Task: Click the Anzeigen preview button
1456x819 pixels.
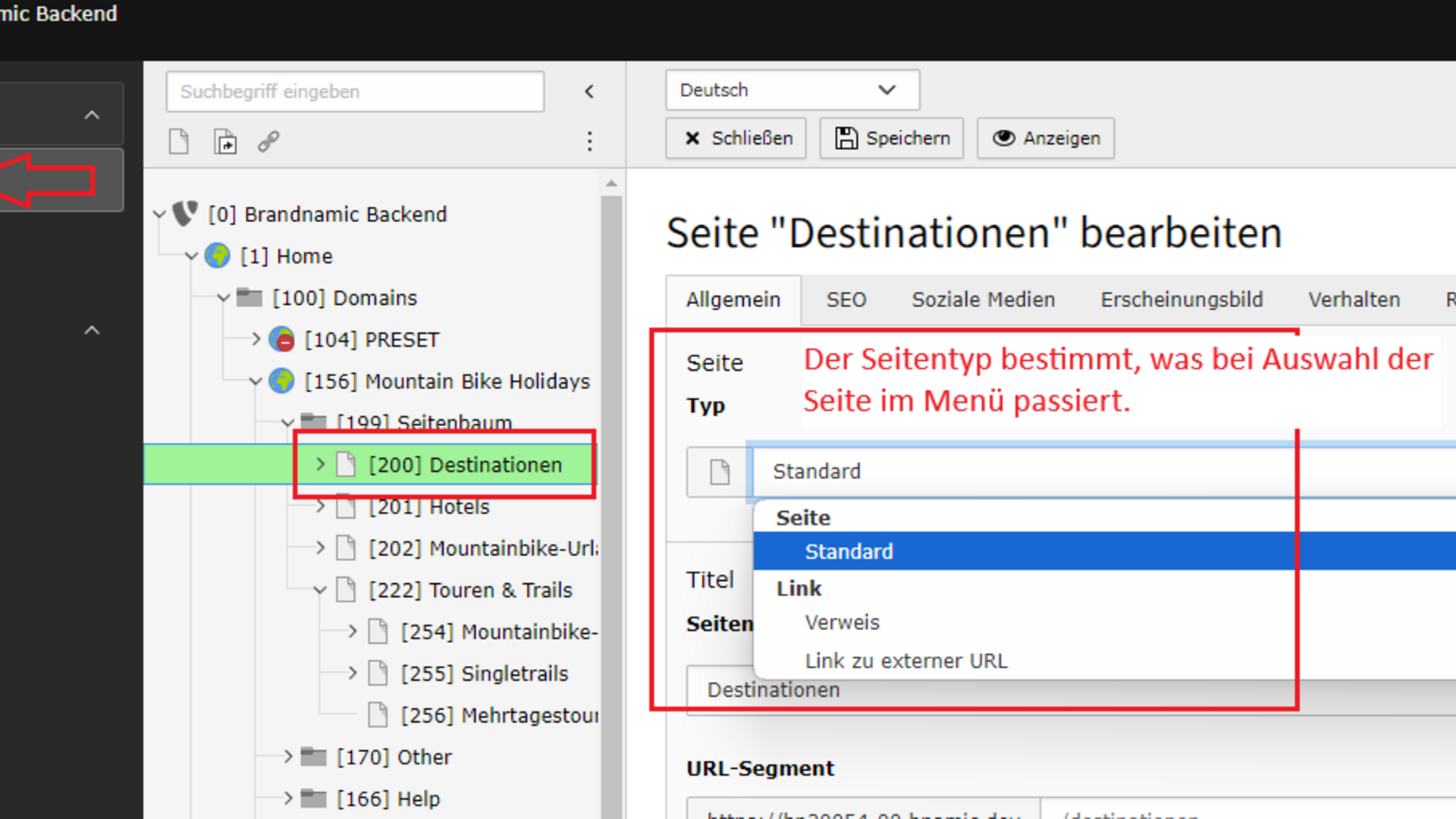Action: pyautogui.click(x=1046, y=138)
